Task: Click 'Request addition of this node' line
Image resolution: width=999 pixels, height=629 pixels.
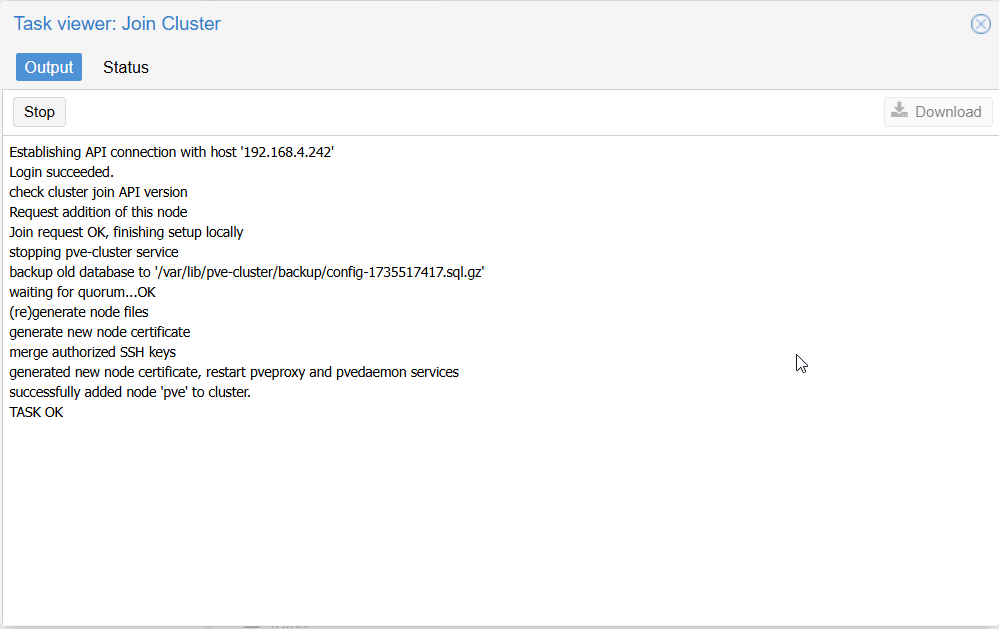Action: coord(98,212)
